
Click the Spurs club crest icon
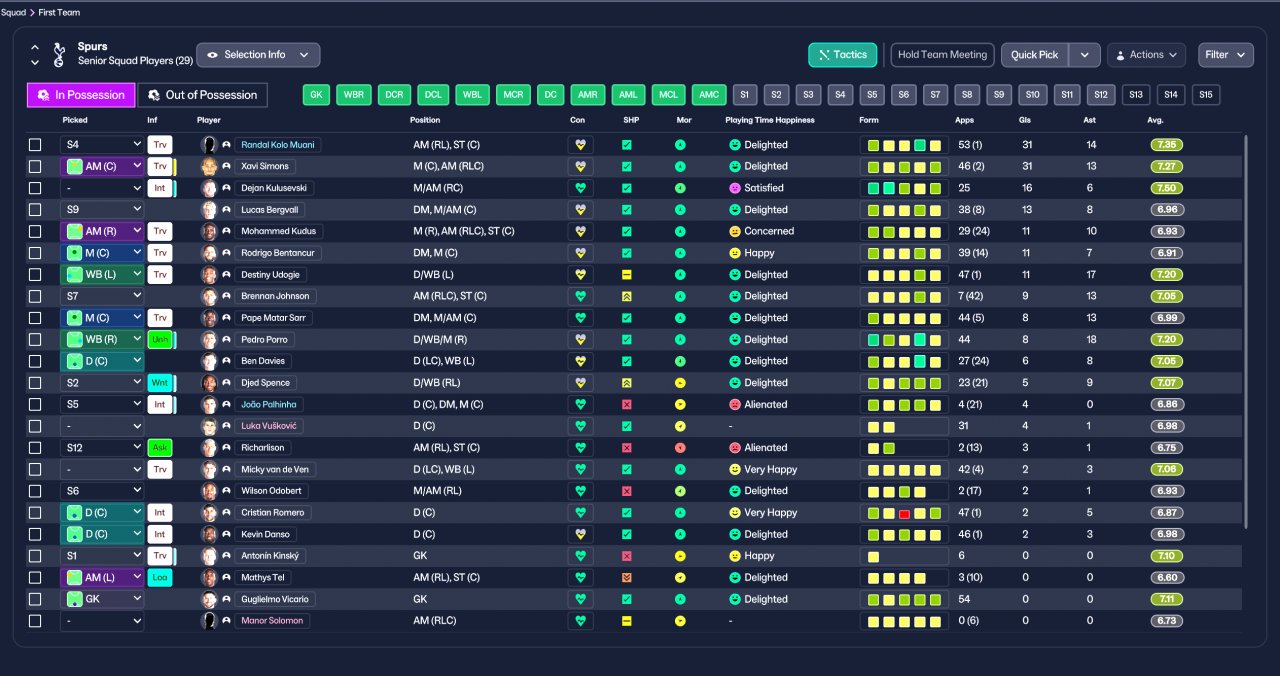[59, 54]
